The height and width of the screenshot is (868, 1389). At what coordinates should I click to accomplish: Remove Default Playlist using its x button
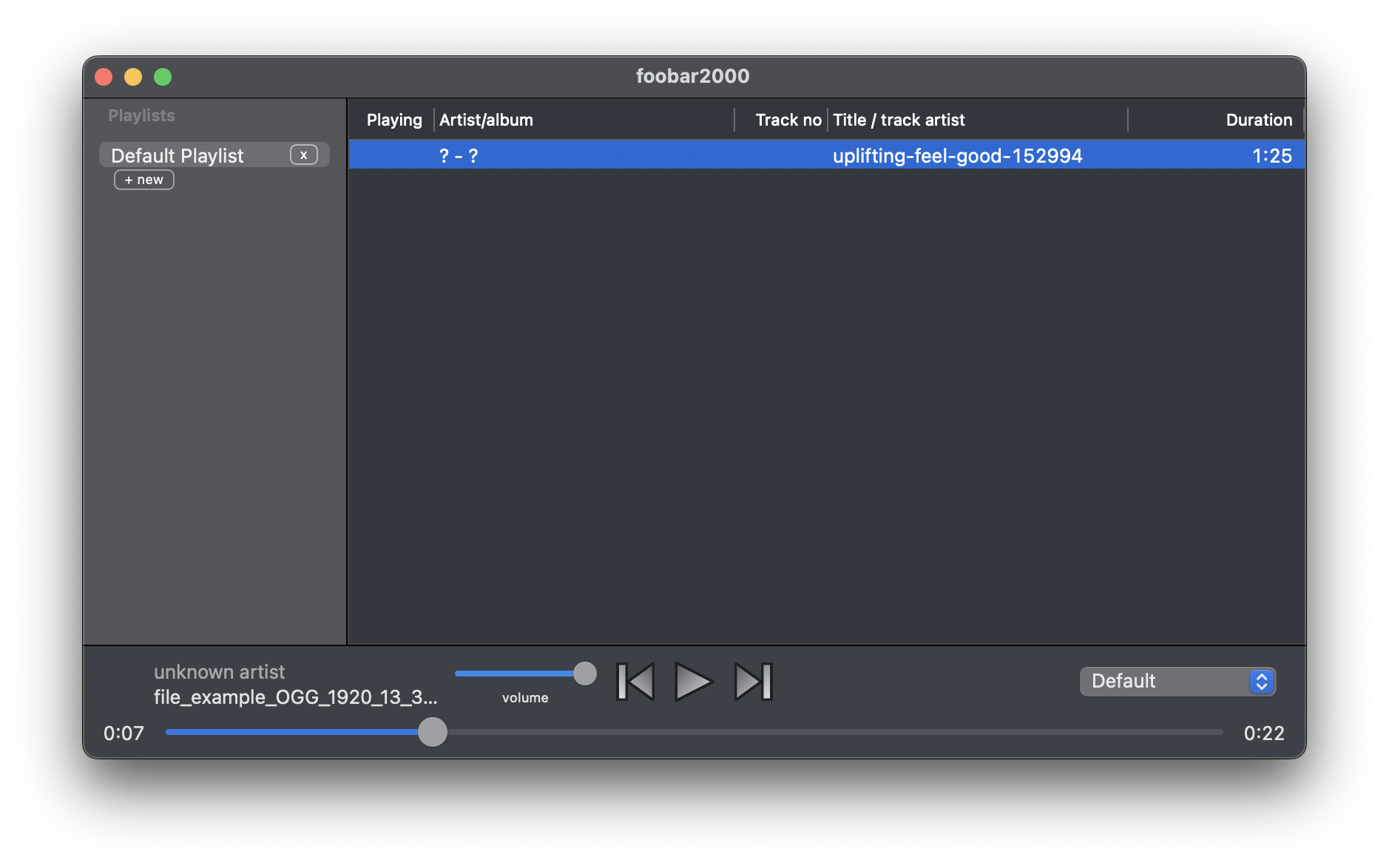click(x=303, y=155)
